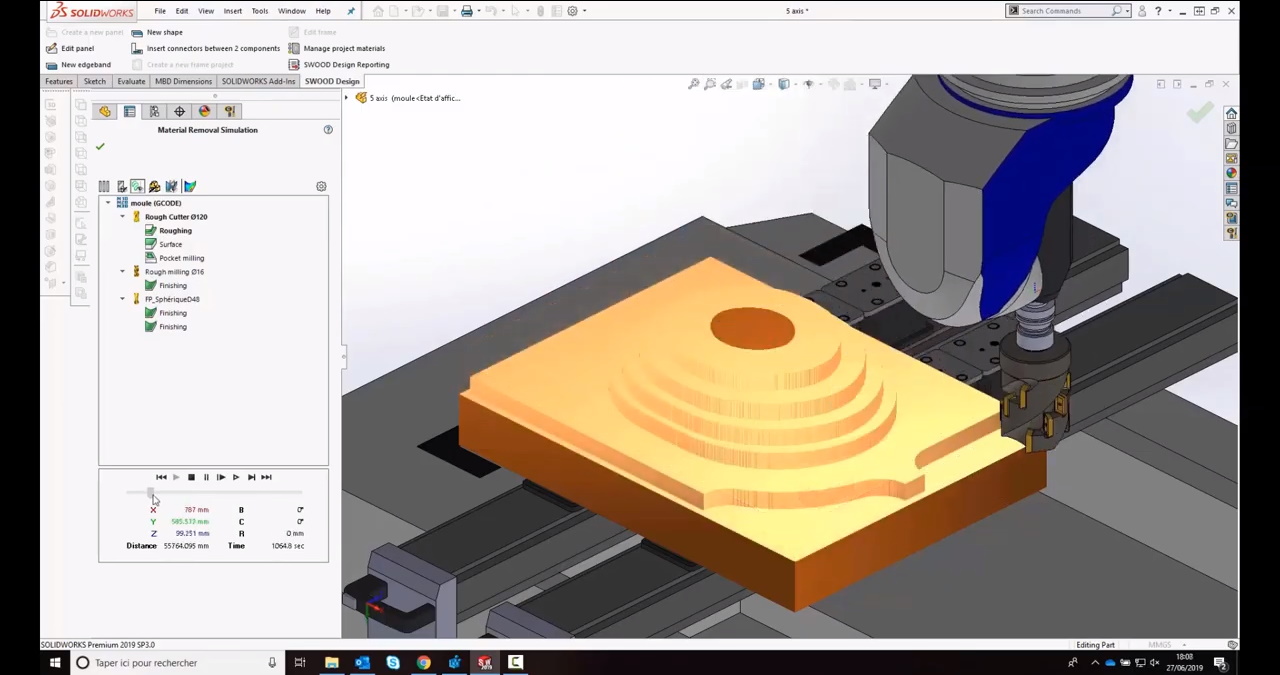Screen dimensions: 1280x675
Task: Click Manage project materials
Action: coord(343,48)
